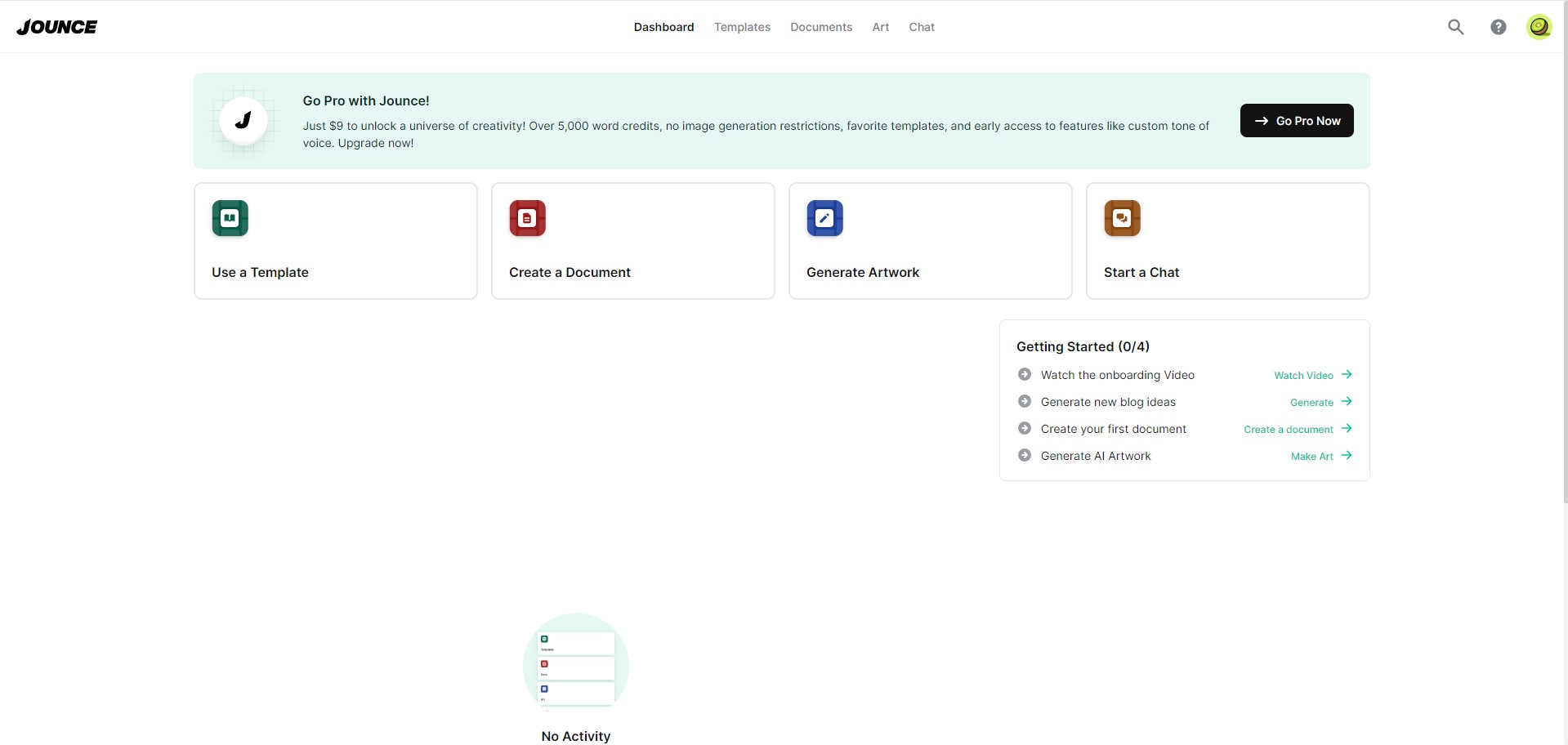Open the search magnifier icon
Screen dimensions: 1568x745
(1455, 27)
